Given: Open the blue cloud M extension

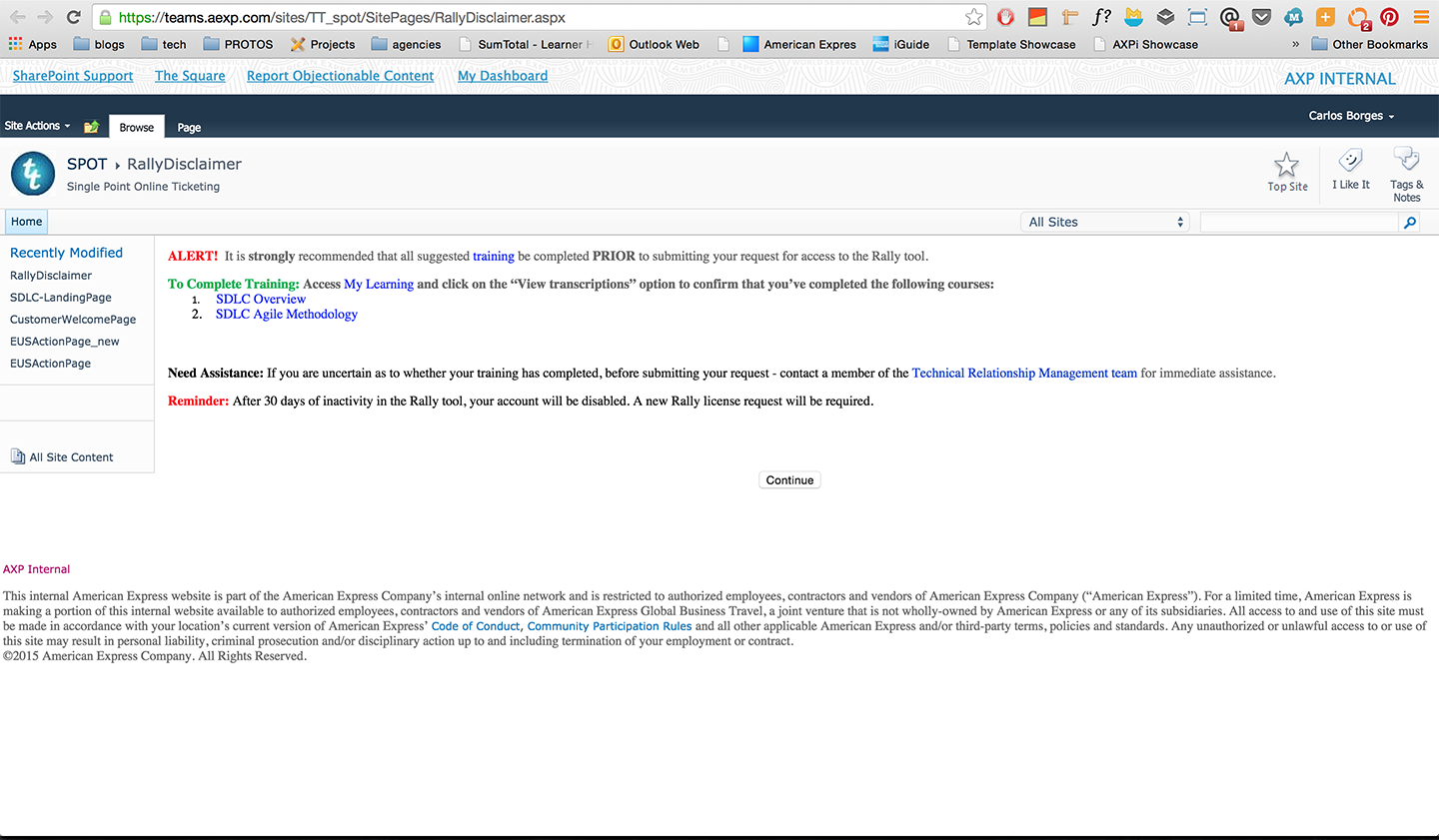Looking at the screenshot, I should (x=1294, y=17).
